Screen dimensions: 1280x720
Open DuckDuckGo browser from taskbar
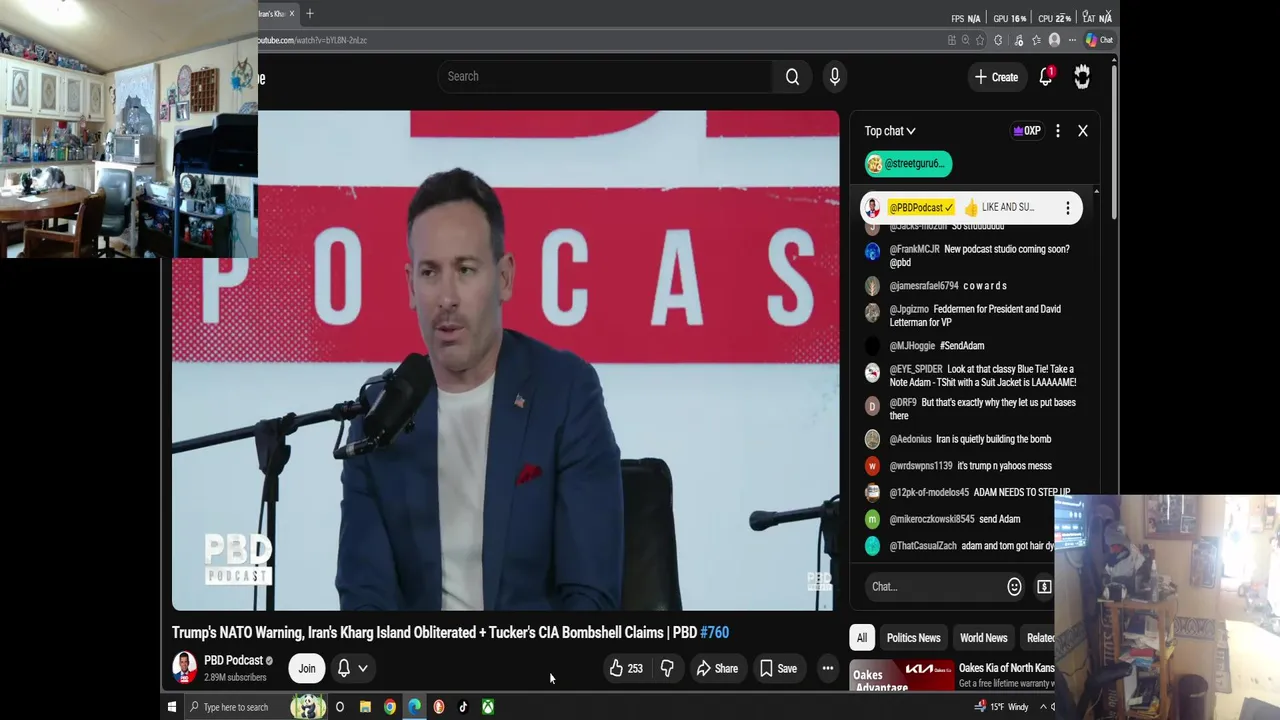point(438,707)
